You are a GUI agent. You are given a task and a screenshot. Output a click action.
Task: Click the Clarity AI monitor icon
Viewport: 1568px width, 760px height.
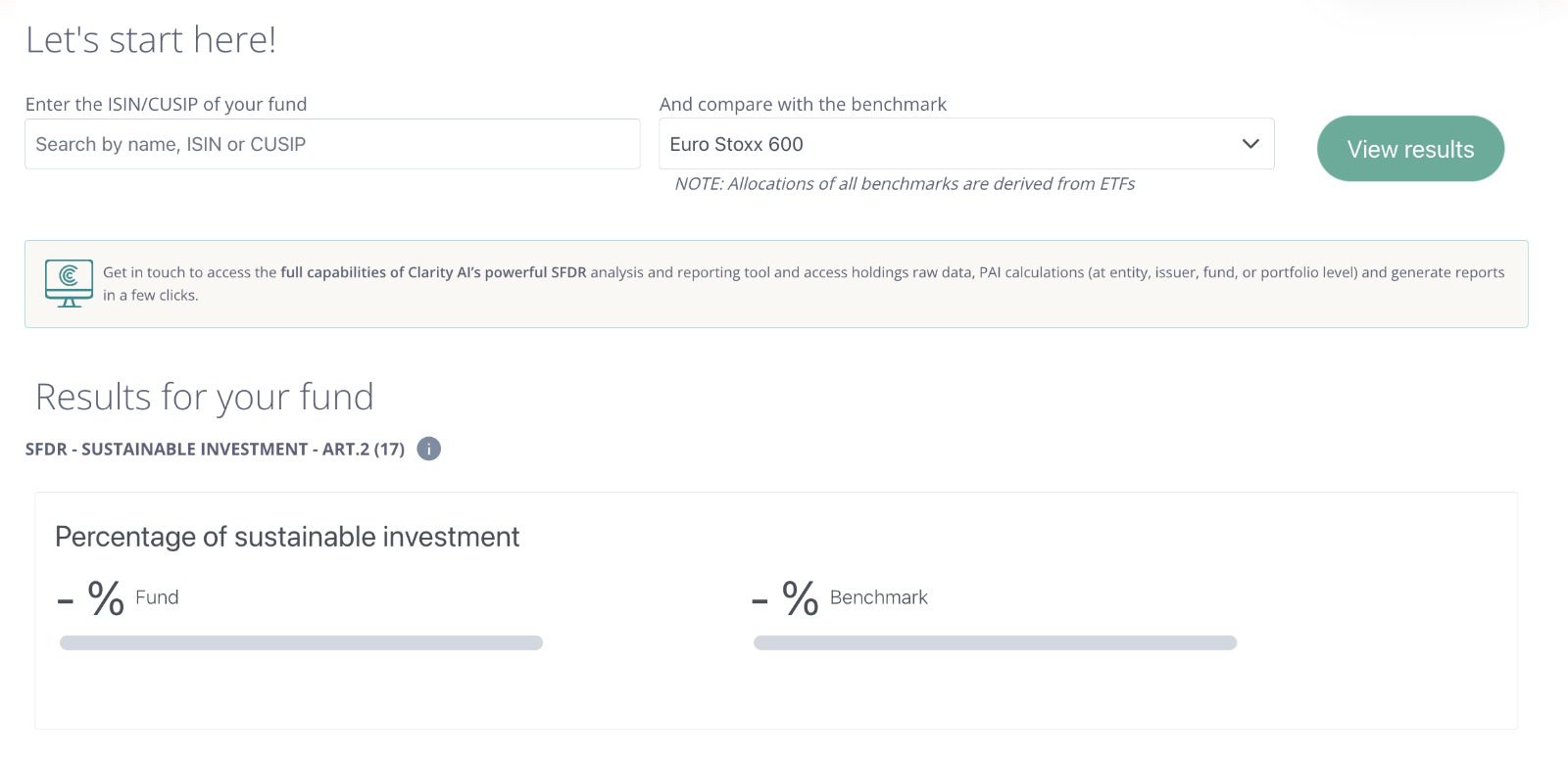69,283
